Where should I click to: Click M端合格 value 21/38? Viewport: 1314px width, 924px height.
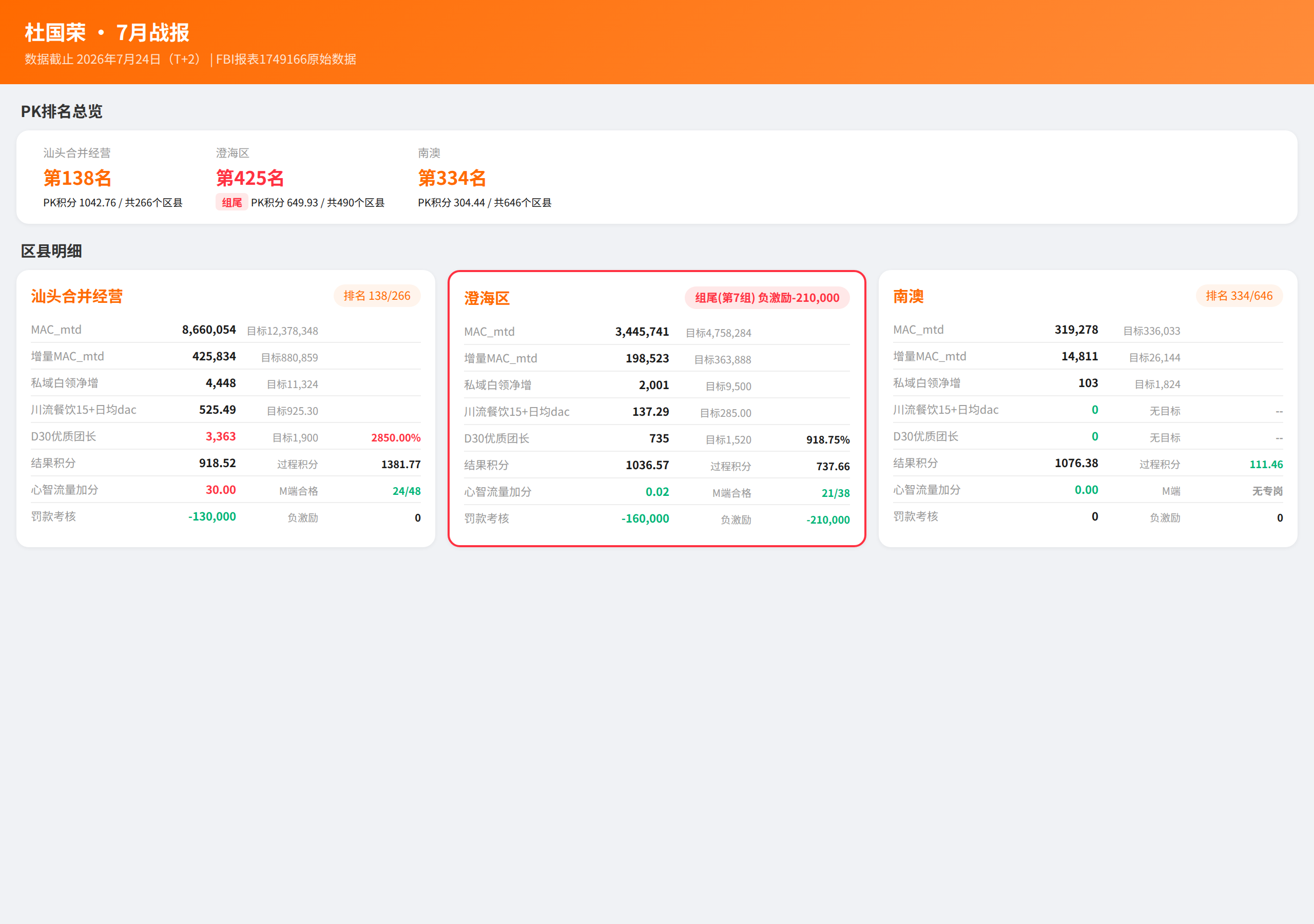pyautogui.click(x=836, y=493)
